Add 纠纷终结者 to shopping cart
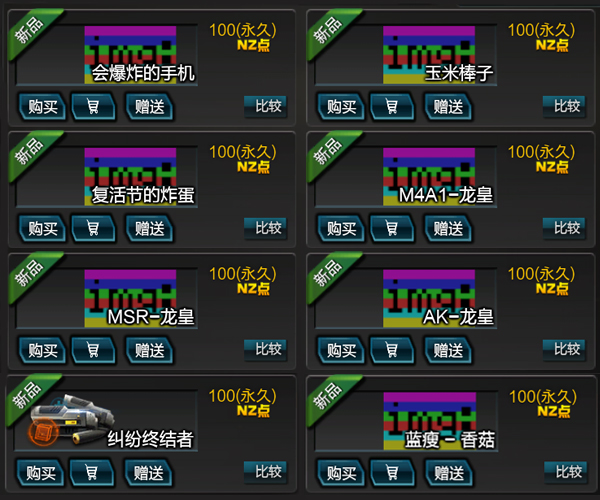This screenshot has width=600, height=500. coord(92,472)
